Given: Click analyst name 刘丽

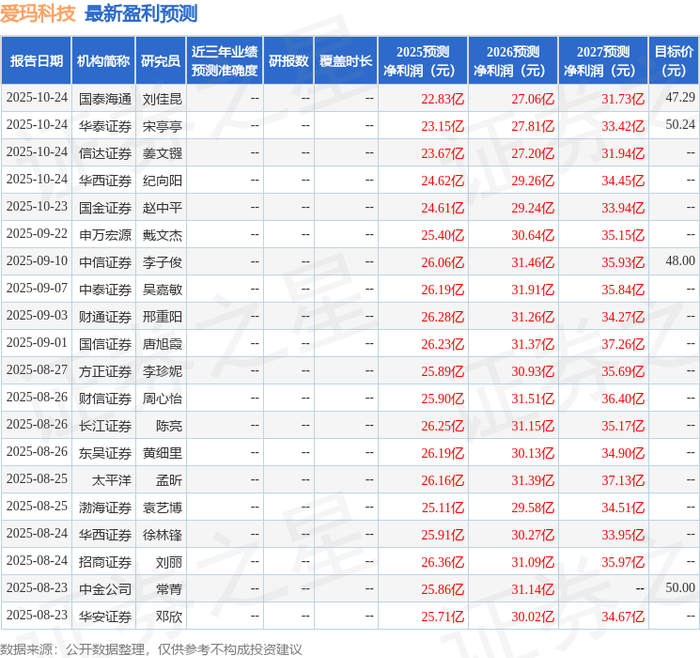Looking at the screenshot, I should pyautogui.click(x=169, y=562).
